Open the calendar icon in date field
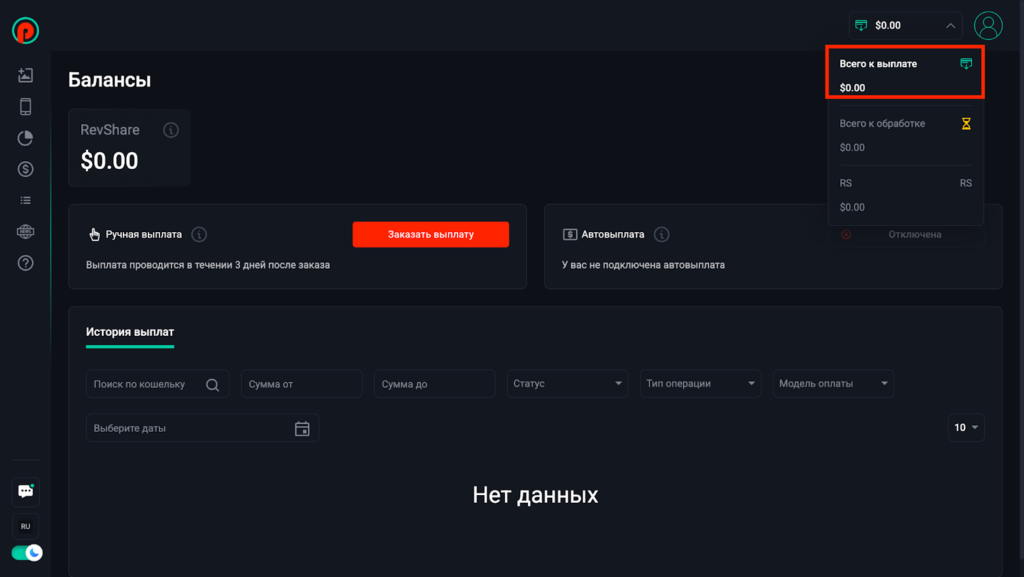 [x=302, y=428]
